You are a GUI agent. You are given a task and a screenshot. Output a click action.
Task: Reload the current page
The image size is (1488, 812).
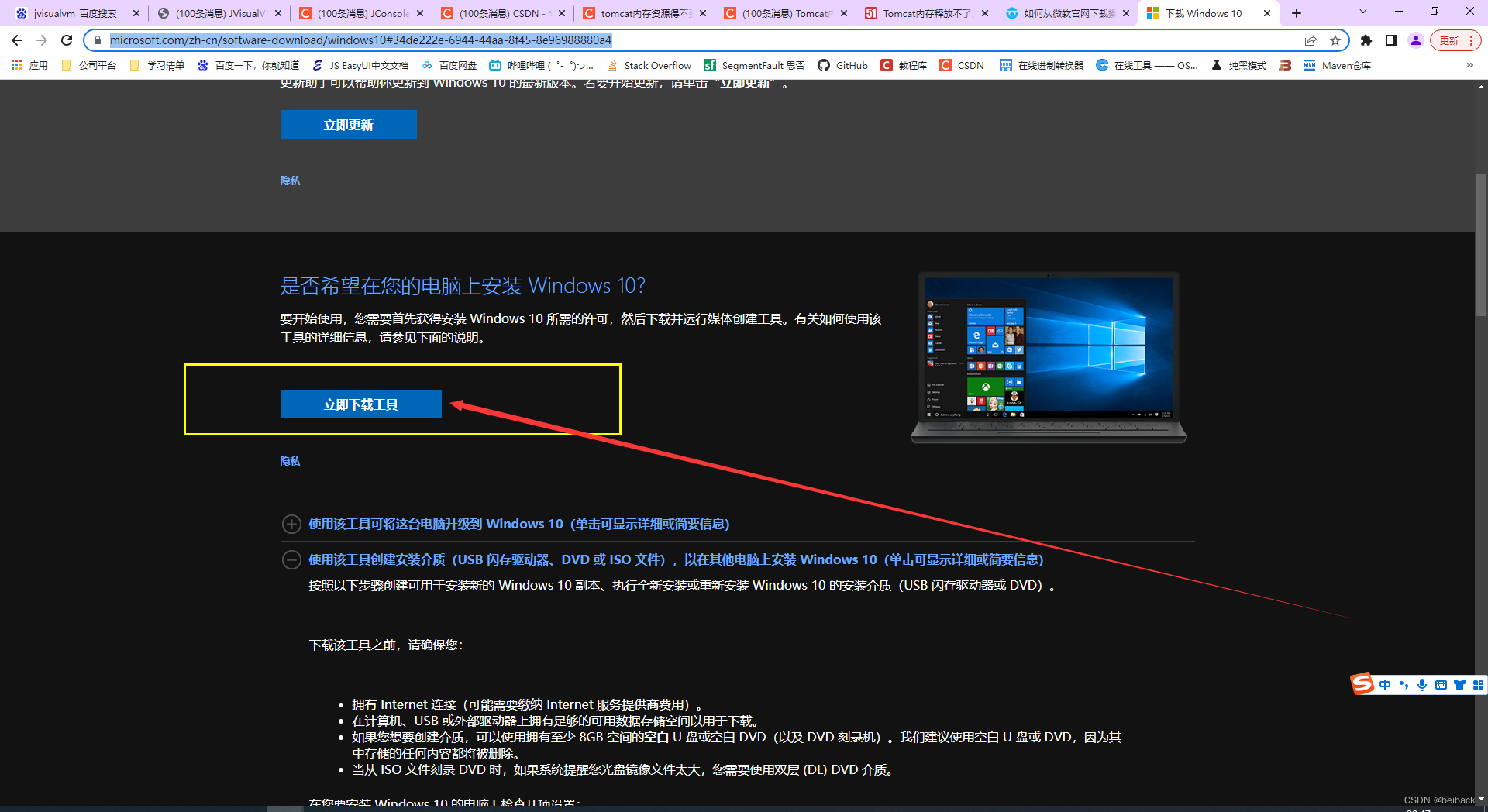(67, 40)
